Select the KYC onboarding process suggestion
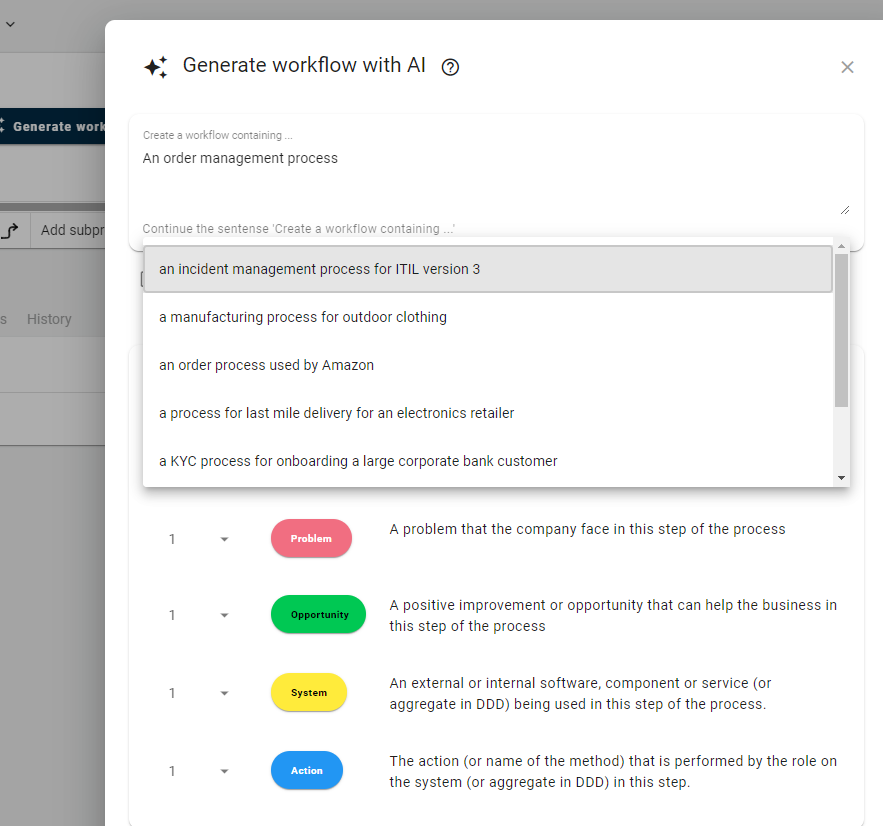This screenshot has width=883, height=826. [358, 461]
